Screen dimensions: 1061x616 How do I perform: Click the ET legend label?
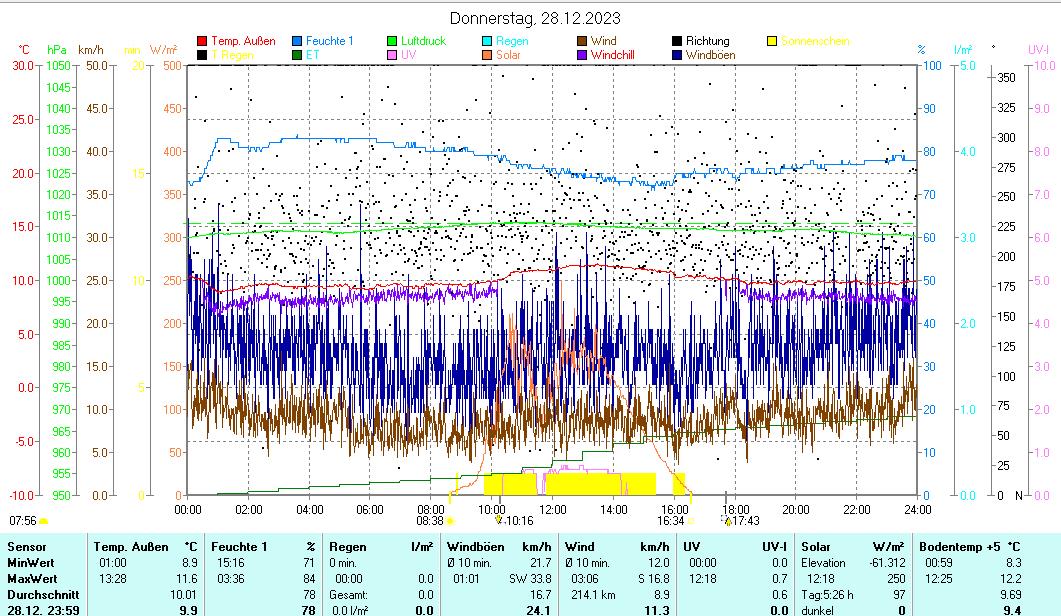(x=313, y=55)
